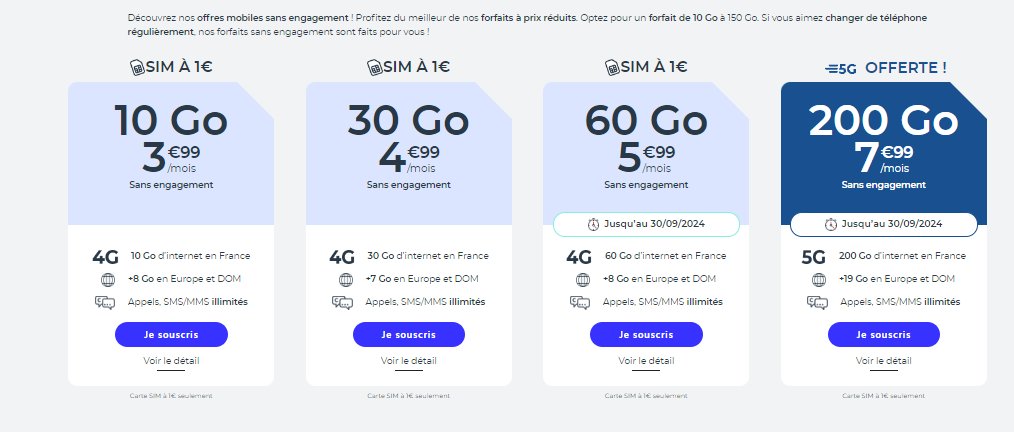The width and height of the screenshot is (1014, 432).
Task: Choose Je souscris on the 200 Go plan
Action: point(884,334)
